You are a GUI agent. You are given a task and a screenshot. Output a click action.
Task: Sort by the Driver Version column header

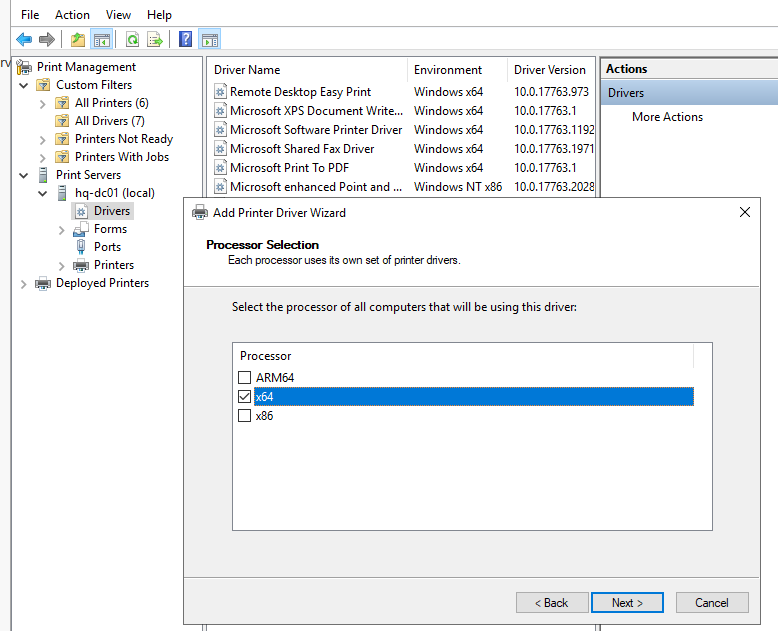550,70
